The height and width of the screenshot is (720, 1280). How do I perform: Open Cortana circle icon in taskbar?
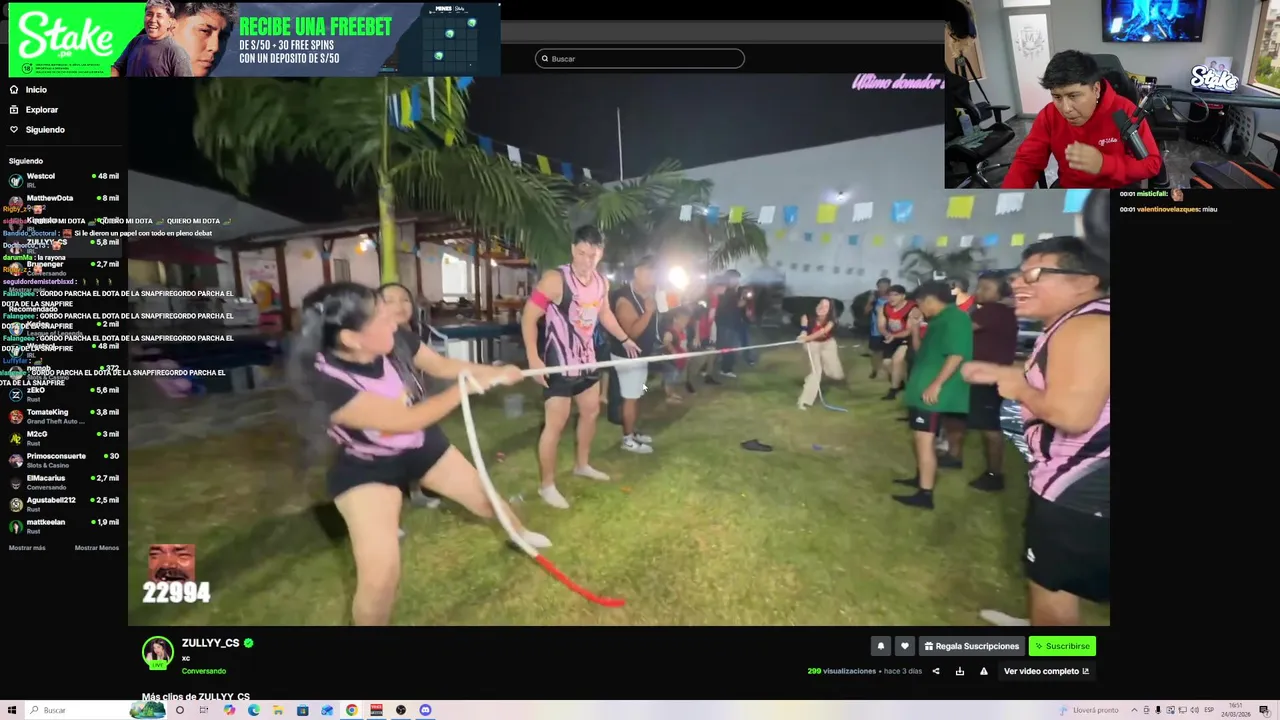(x=180, y=710)
